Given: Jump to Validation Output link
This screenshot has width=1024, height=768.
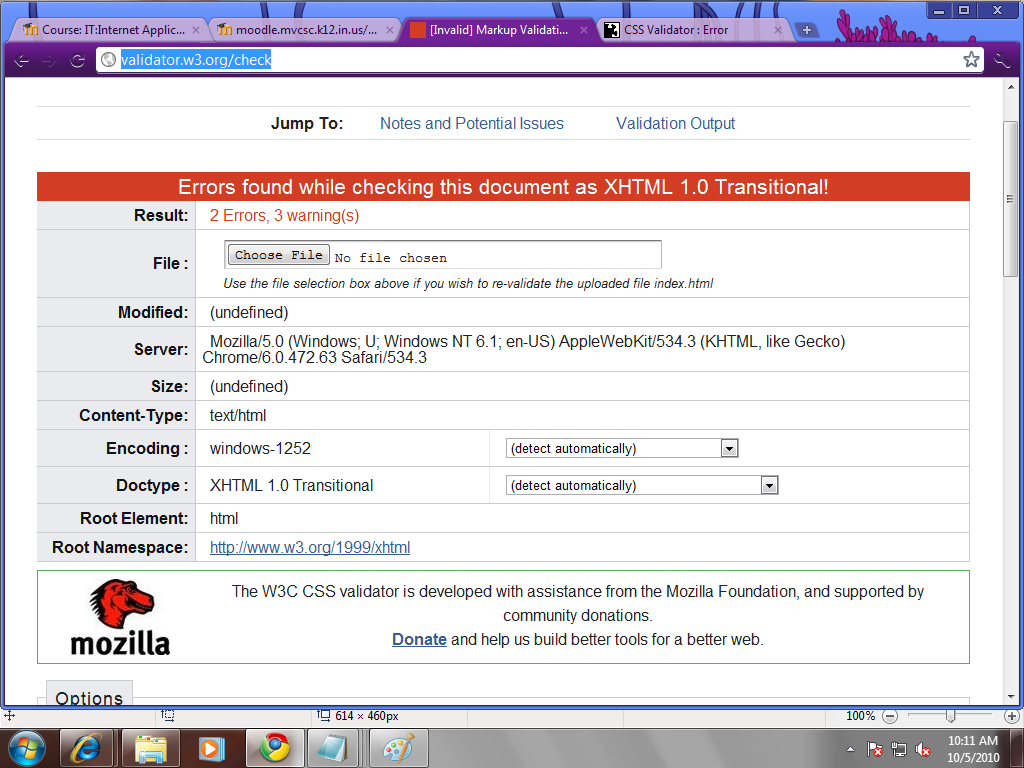Looking at the screenshot, I should click(x=675, y=124).
